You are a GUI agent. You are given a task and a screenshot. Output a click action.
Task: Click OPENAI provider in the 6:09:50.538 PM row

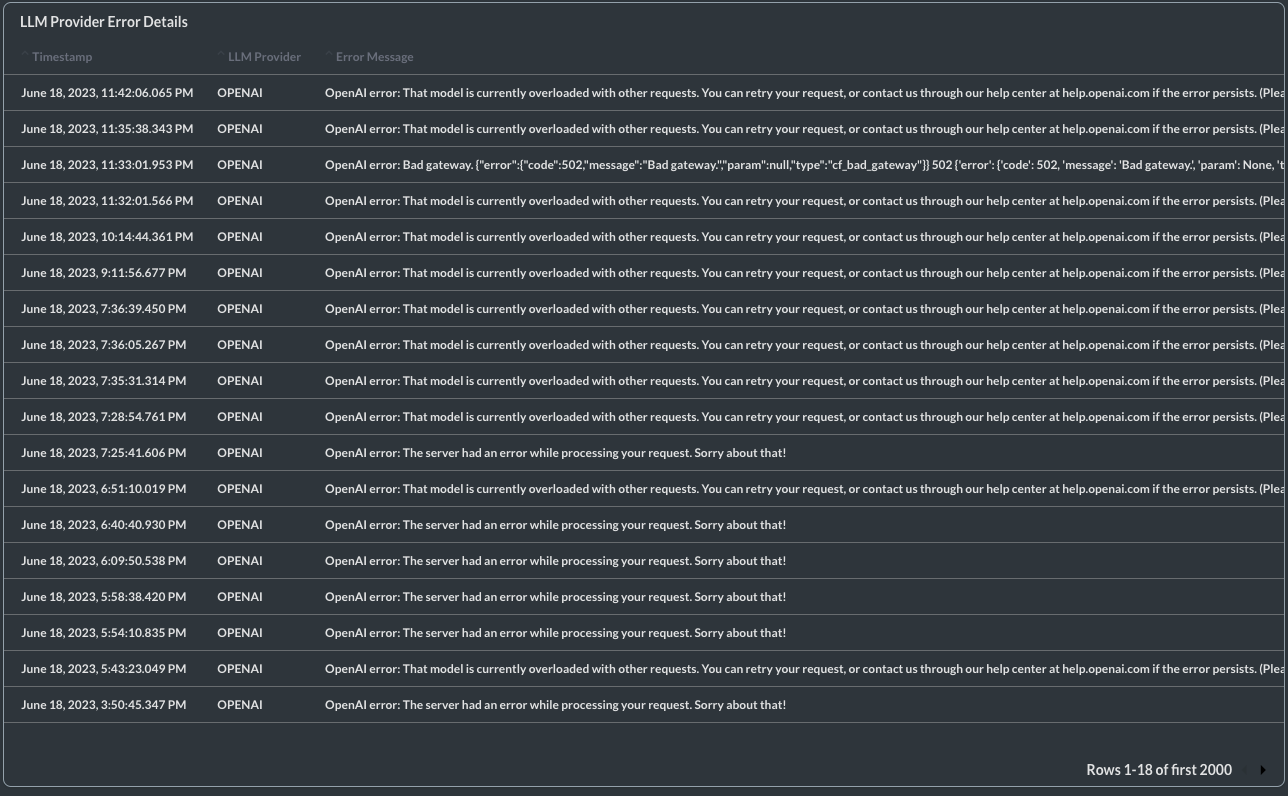(240, 561)
